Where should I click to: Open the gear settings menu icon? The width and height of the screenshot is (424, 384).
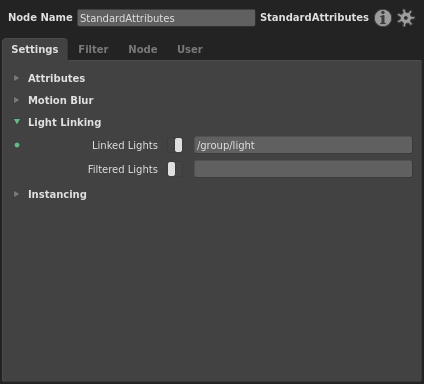[x=406, y=18]
